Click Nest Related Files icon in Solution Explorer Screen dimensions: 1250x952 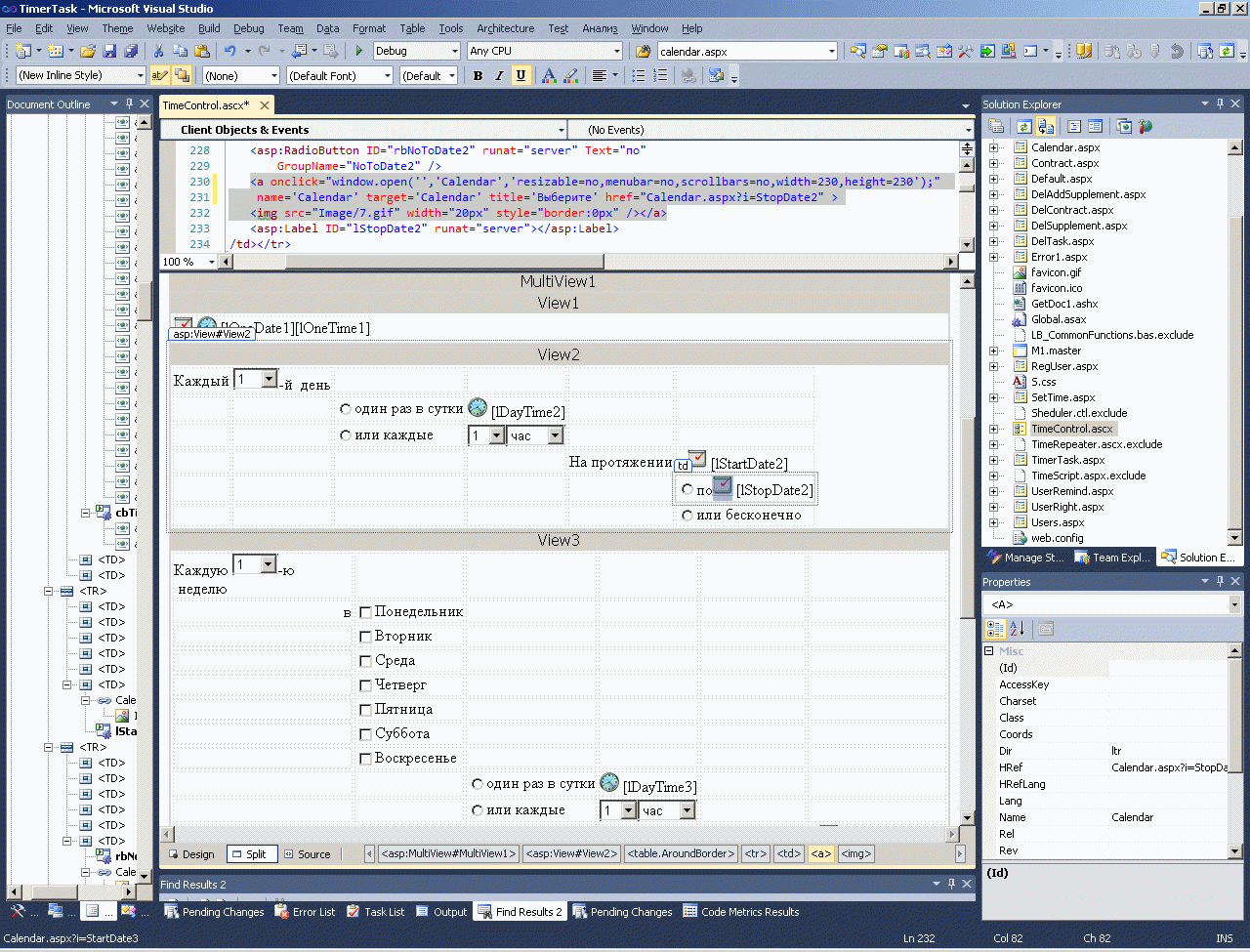(1045, 126)
